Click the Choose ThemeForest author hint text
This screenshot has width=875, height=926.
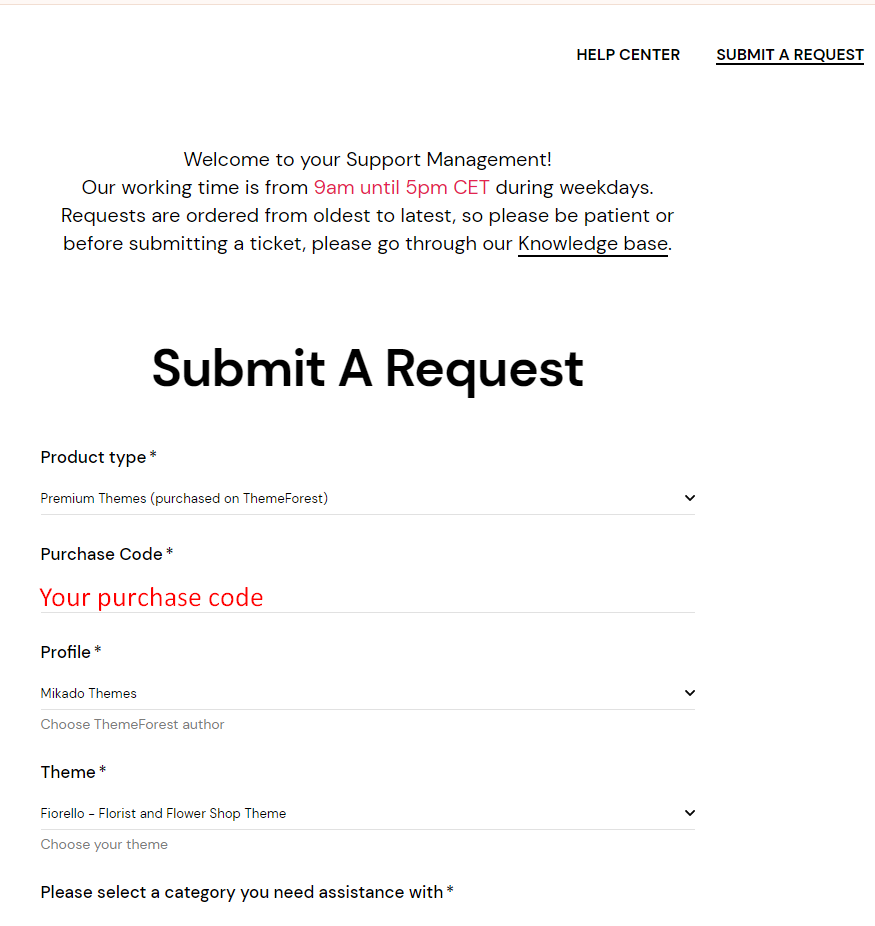(x=132, y=725)
